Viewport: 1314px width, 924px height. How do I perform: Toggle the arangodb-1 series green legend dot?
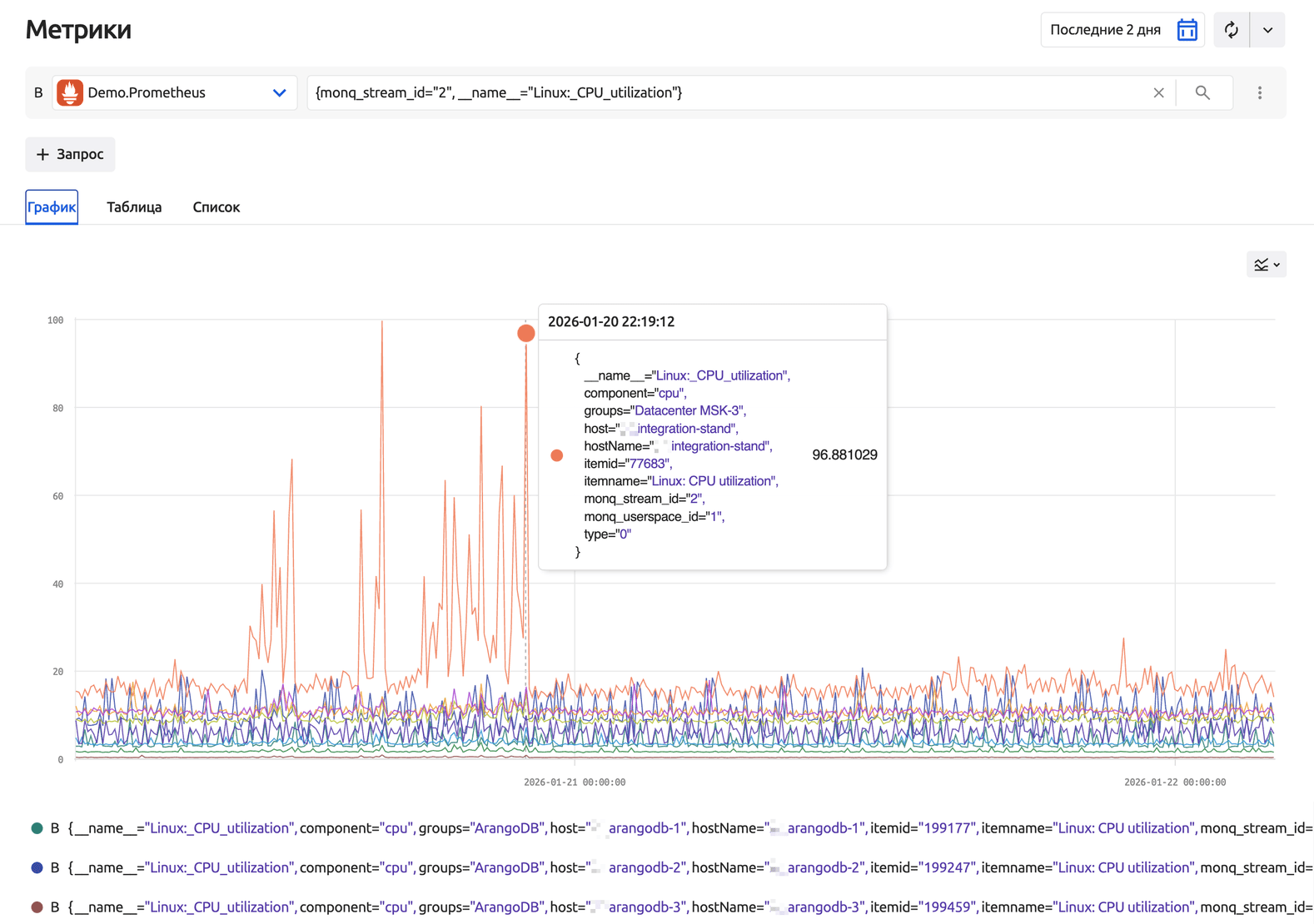tap(37, 828)
